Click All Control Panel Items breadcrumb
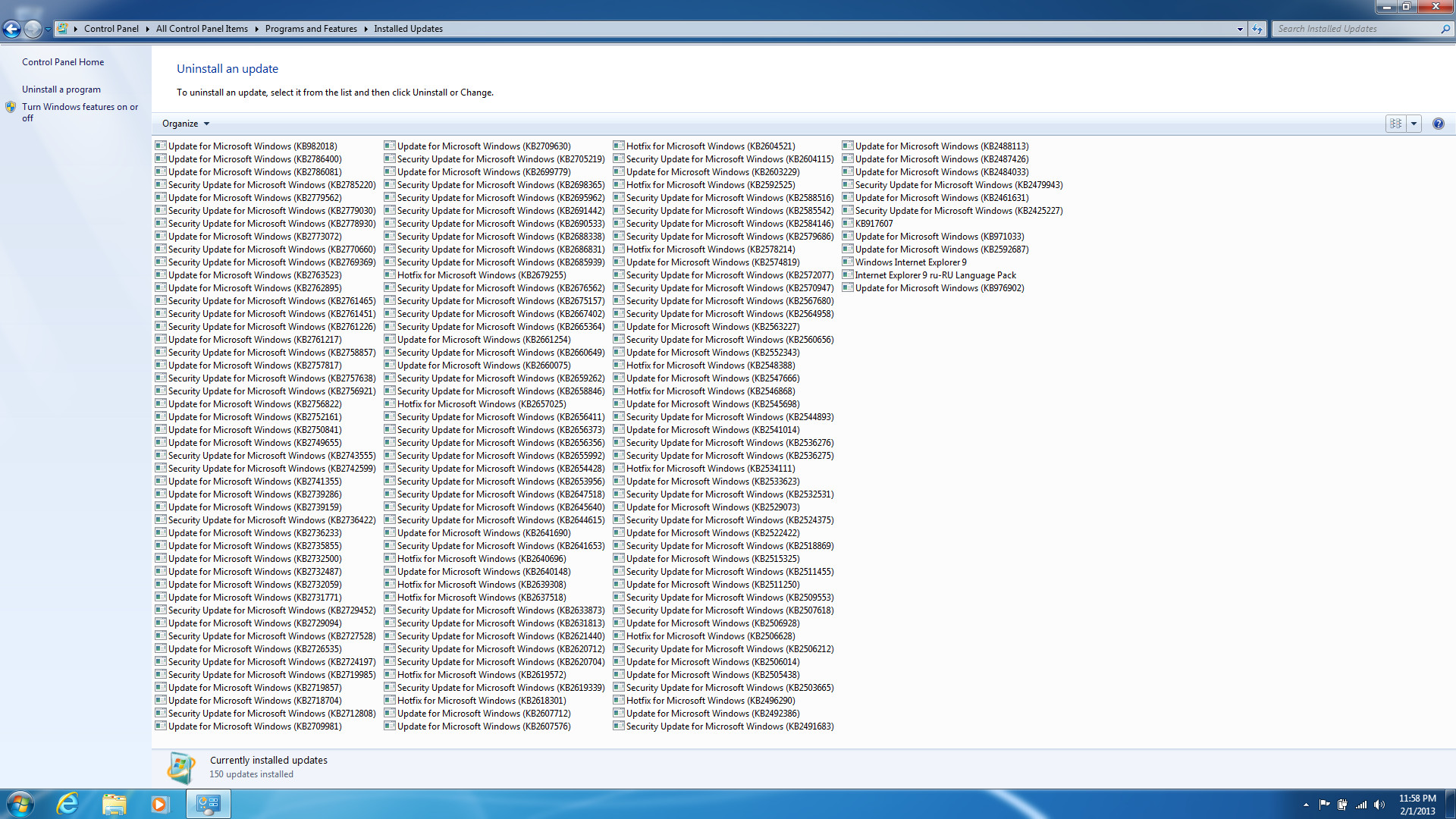Screen dimensions: 1456x819 [202, 29]
